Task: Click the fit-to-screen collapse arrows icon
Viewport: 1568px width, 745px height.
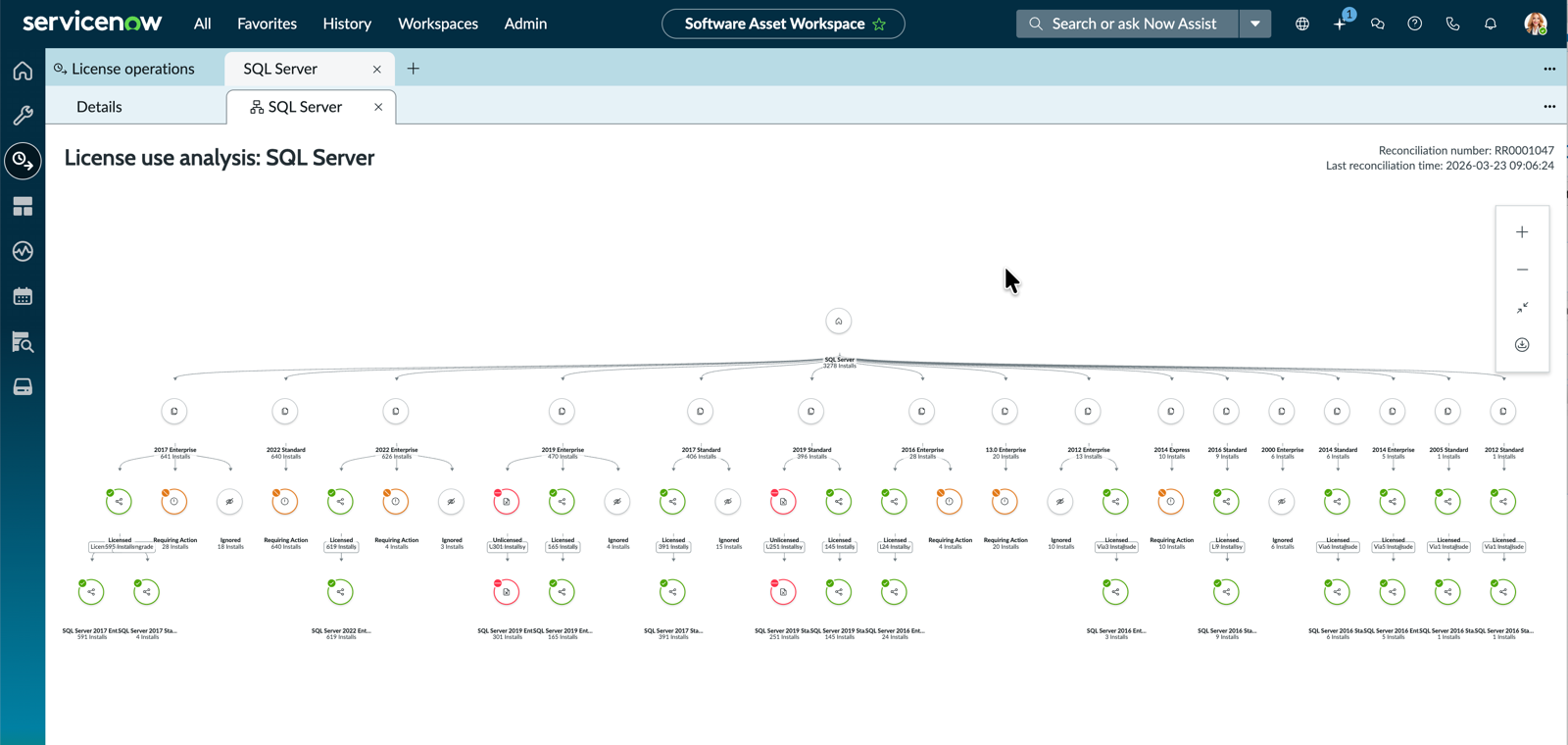Action: pyautogui.click(x=1522, y=308)
